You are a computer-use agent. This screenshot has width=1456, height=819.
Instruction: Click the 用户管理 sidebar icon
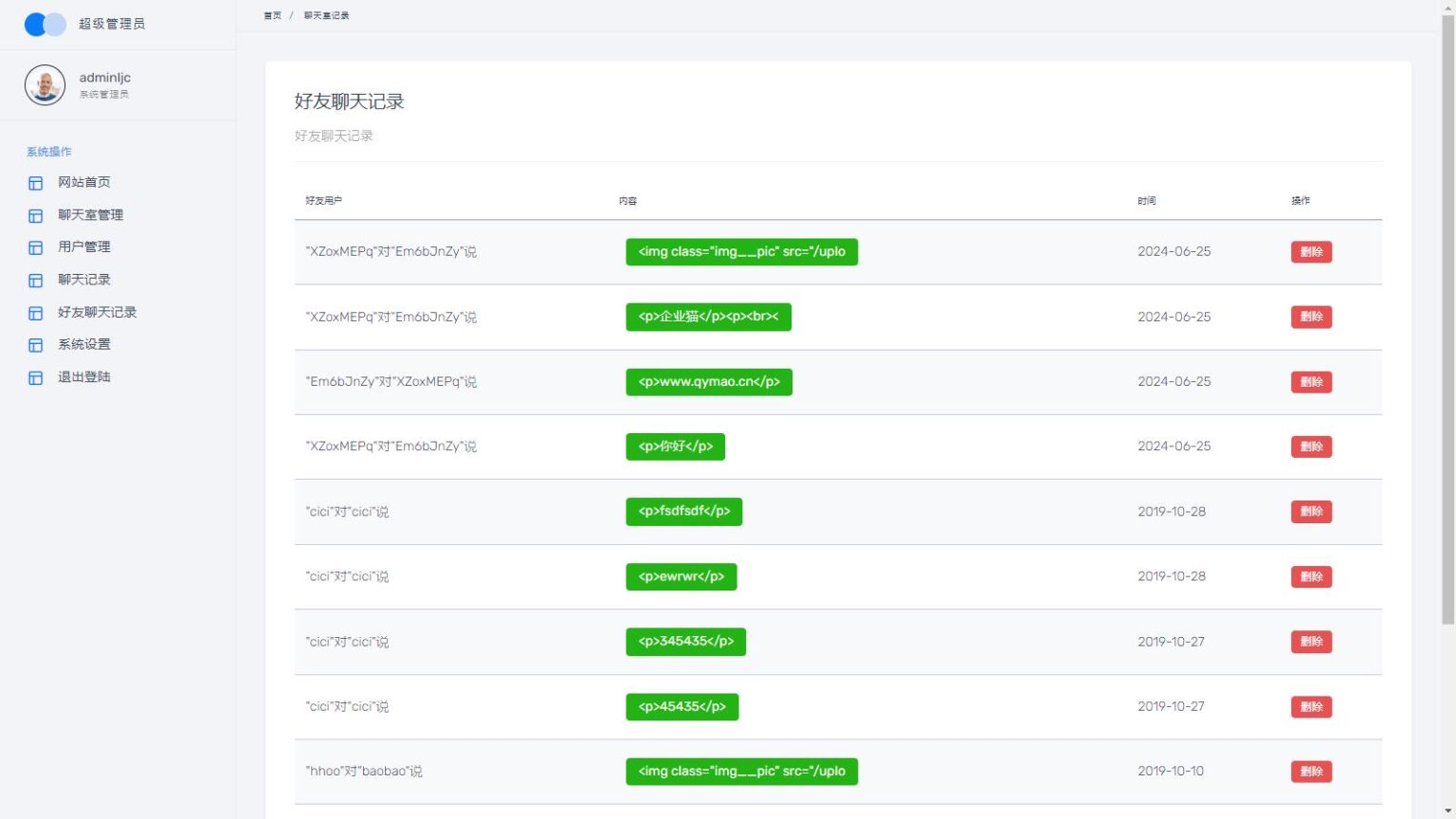35,247
